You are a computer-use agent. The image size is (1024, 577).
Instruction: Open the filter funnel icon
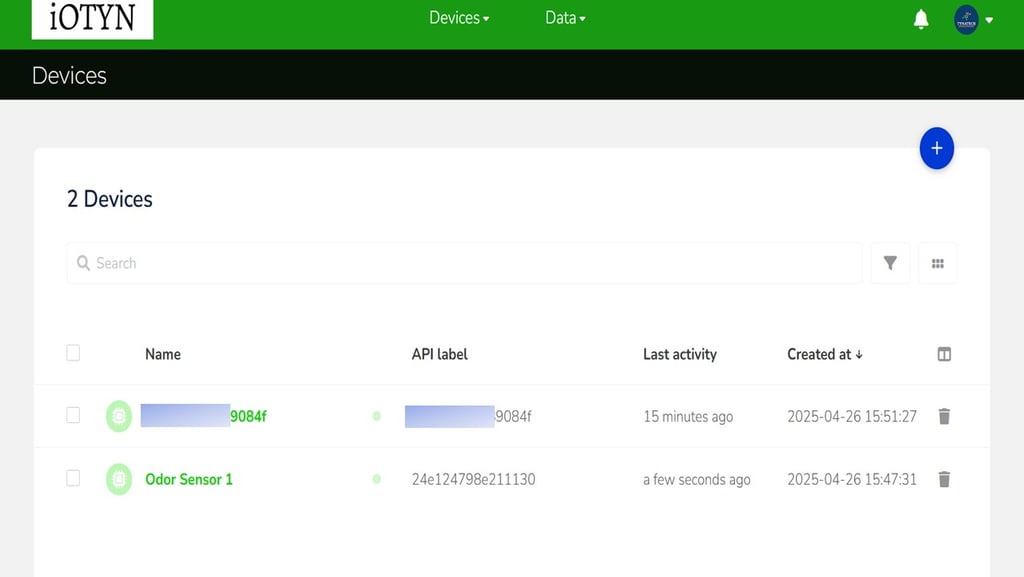coord(890,263)
